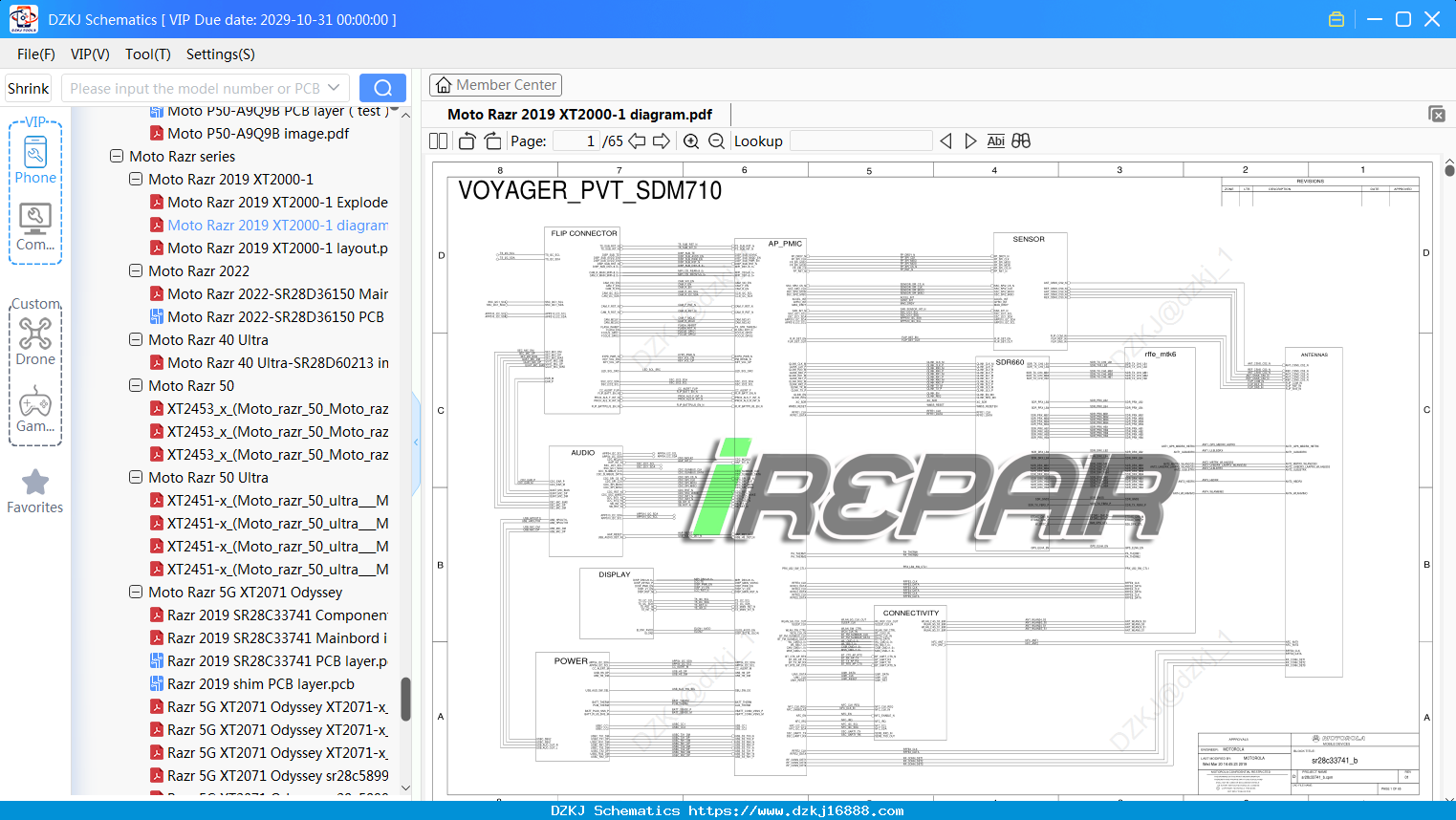Viewport: 1456px width, 820px height.
Task: Click the document vertical scrollbar thumb
Action: (1449, 171)
